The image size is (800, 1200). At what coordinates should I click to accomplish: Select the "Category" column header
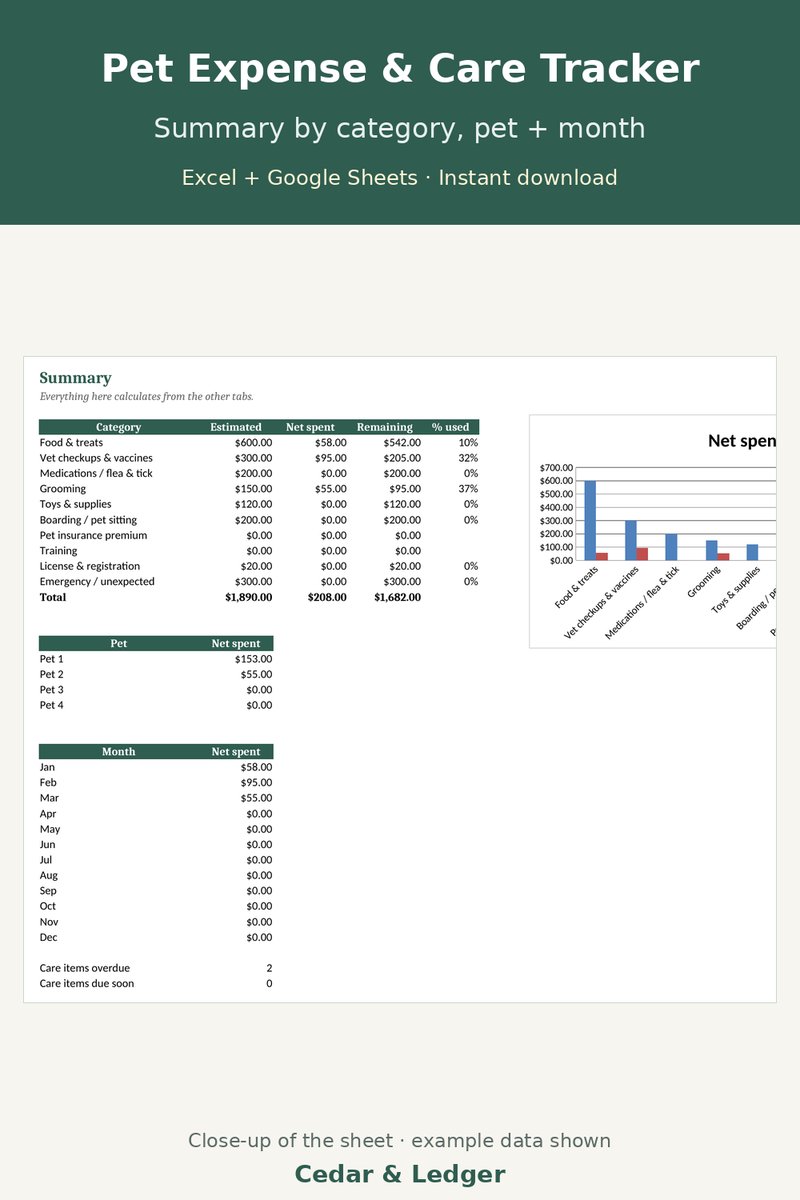tap(118, 427)
